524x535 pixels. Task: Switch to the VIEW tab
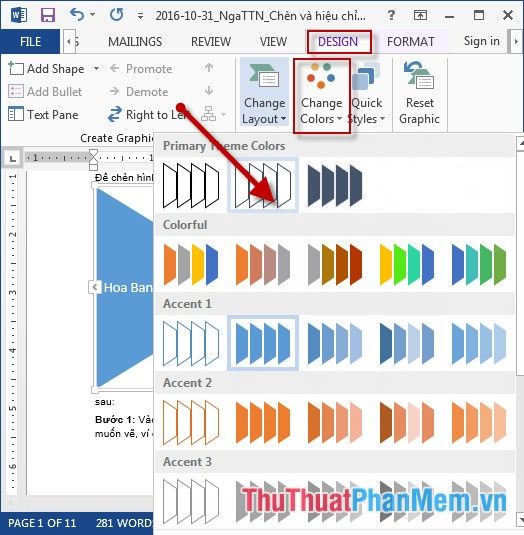pos(273,42)
